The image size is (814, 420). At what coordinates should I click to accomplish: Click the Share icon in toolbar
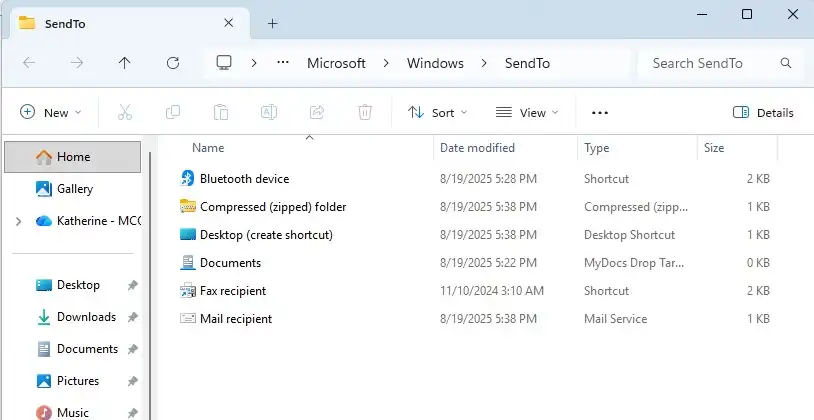click(317, 113)
